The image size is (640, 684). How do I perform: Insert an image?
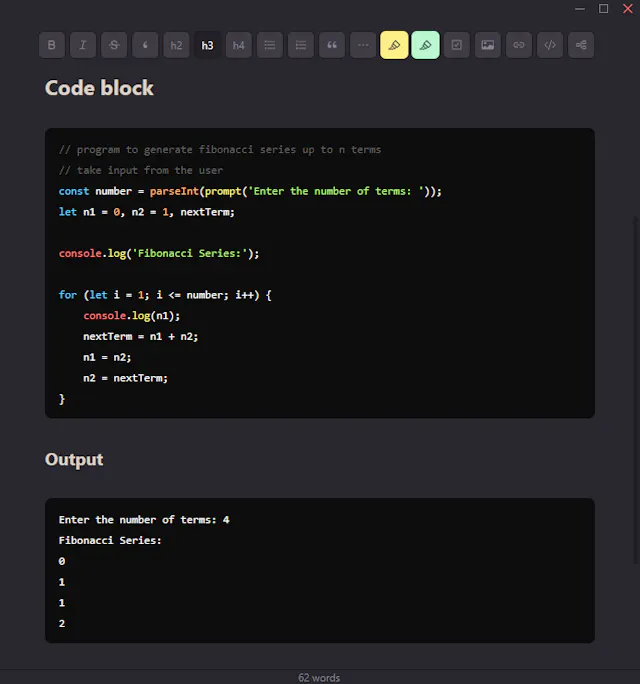click(488, 45)
